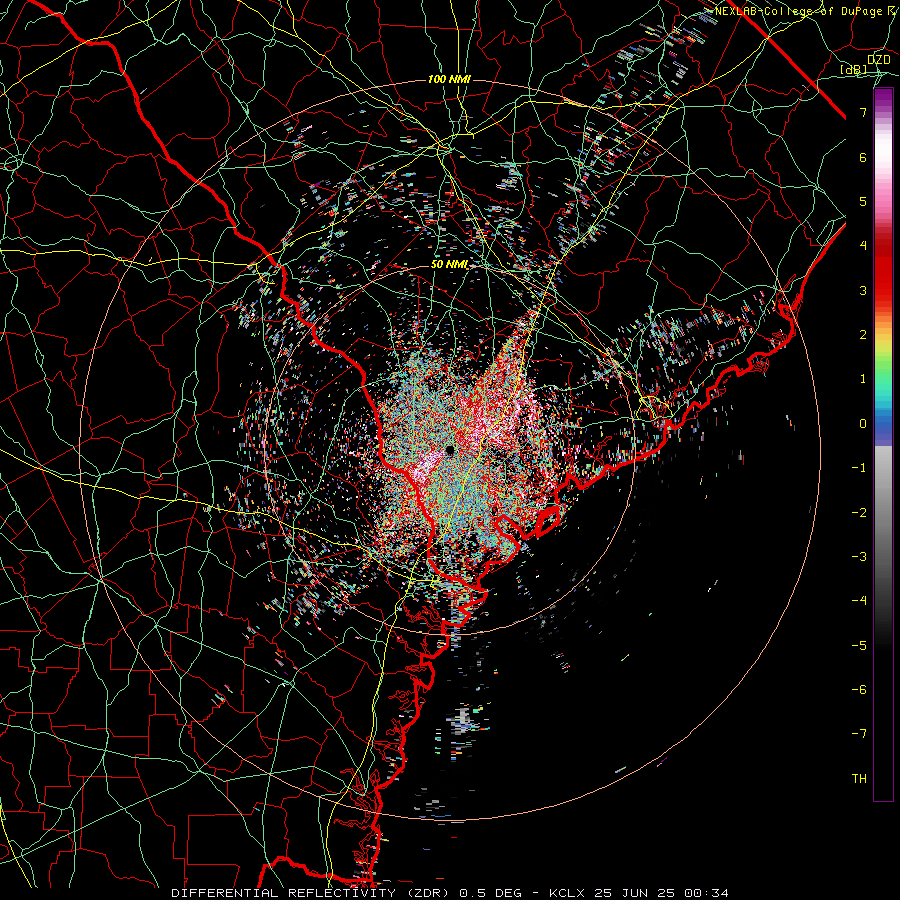The width and height of the screenshot is (900, 900).
Task: Click the purple top of the color bar
Action: (883, 98)
